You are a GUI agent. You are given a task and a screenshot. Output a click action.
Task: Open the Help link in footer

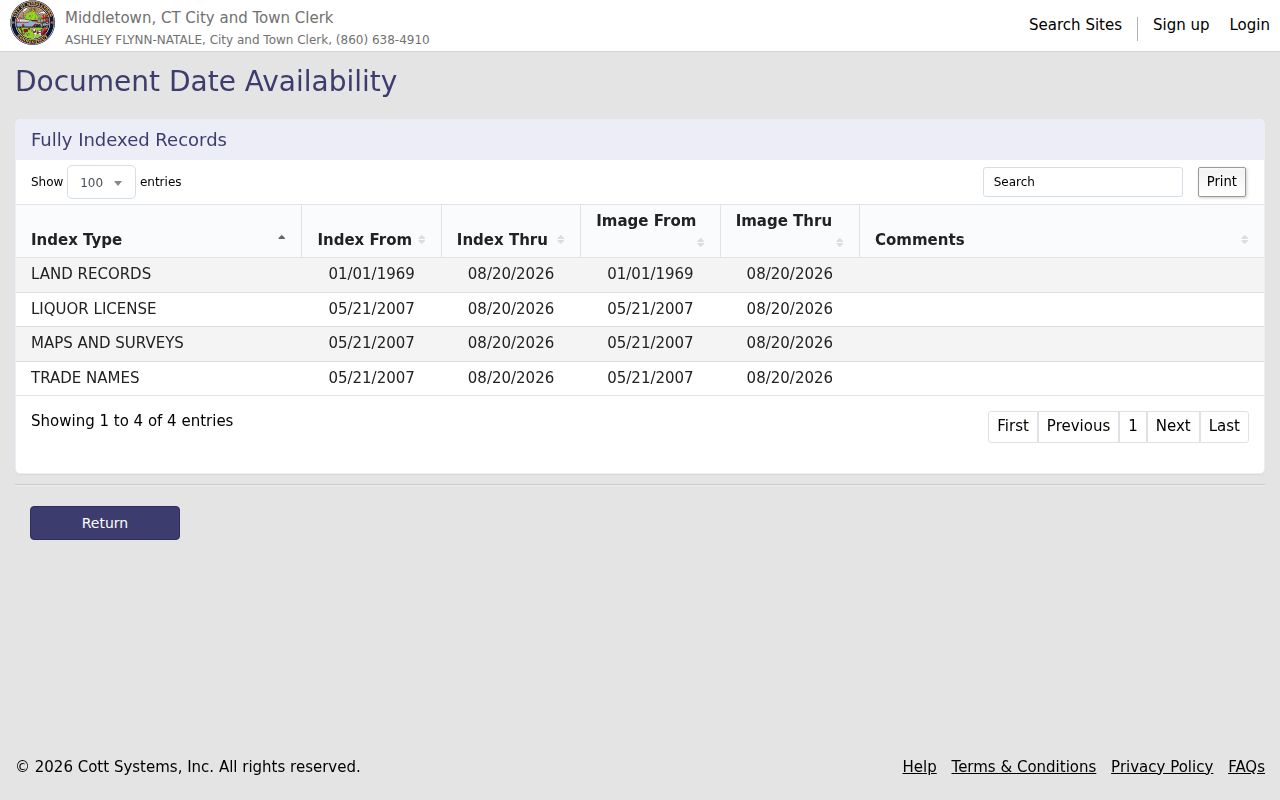[x=919, y=767]
